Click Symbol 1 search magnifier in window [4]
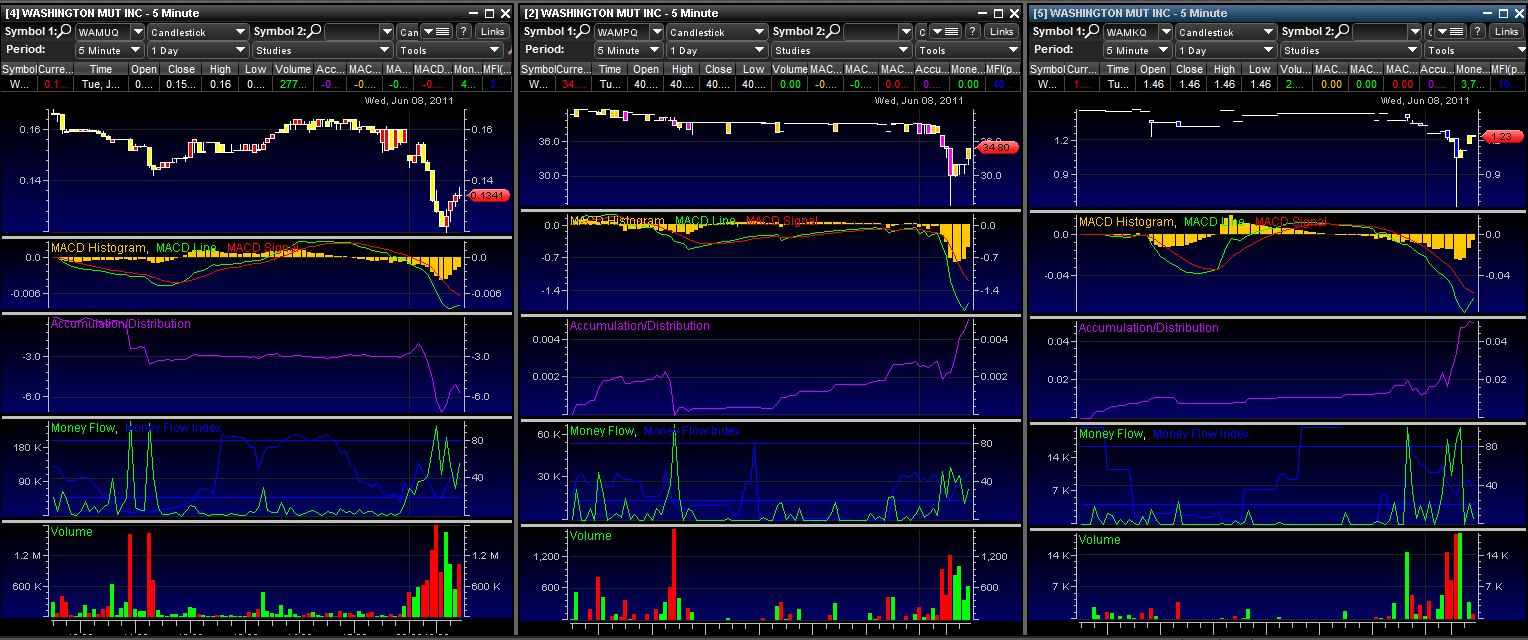Screen dimensions: 1528x640 pyautogui.click(x=64, y=31)
